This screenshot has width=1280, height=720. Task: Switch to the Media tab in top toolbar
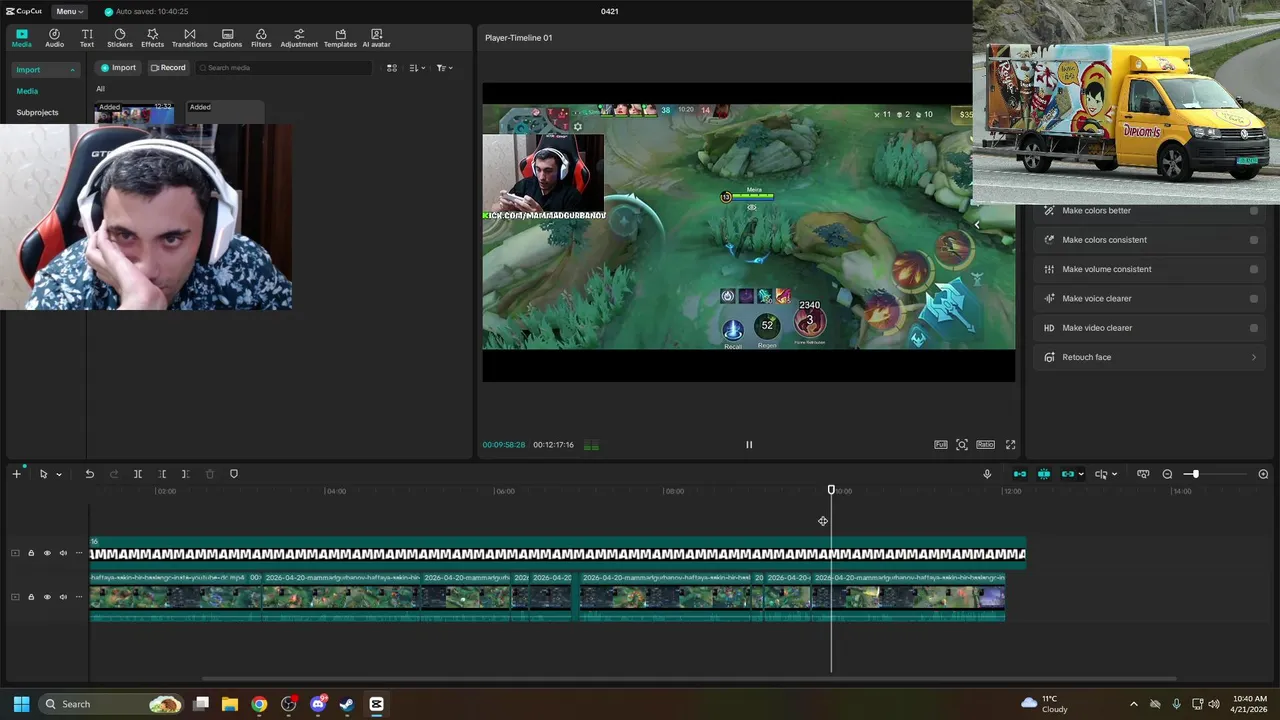(21, 38)
